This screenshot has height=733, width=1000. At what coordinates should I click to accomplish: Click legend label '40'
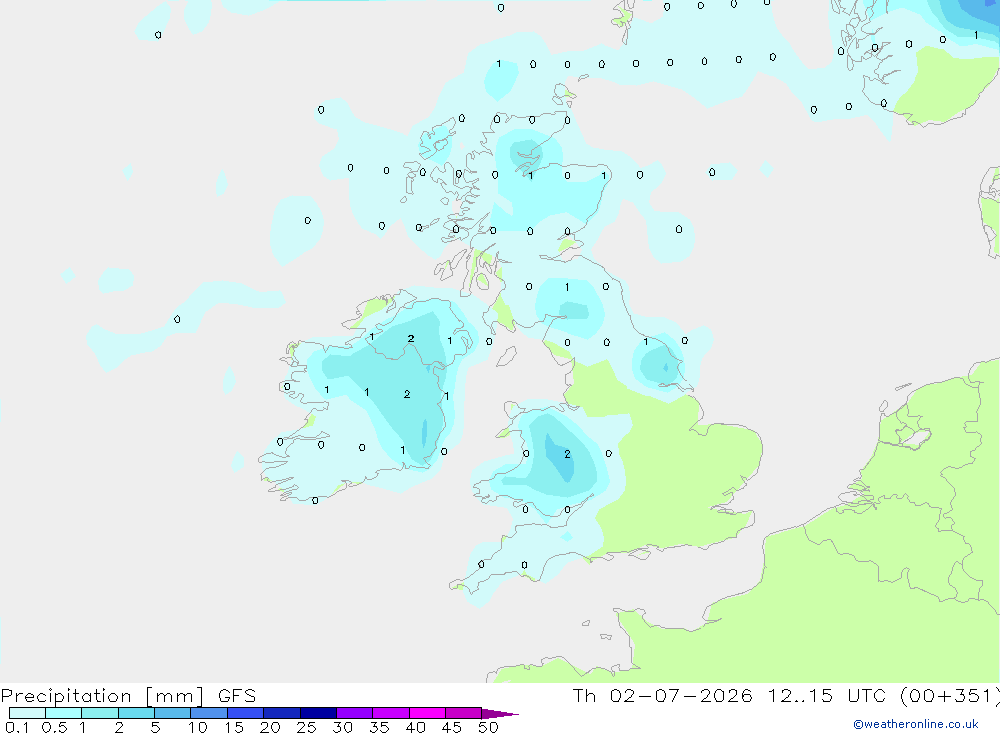point(416,727)
